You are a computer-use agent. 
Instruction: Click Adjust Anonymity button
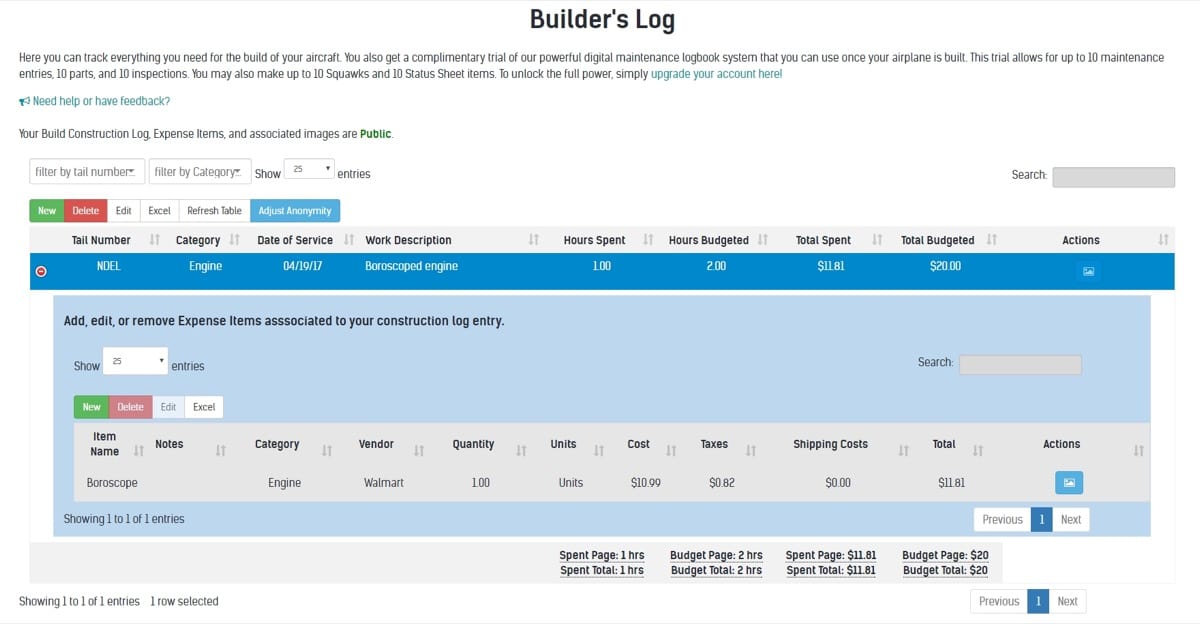295,211
